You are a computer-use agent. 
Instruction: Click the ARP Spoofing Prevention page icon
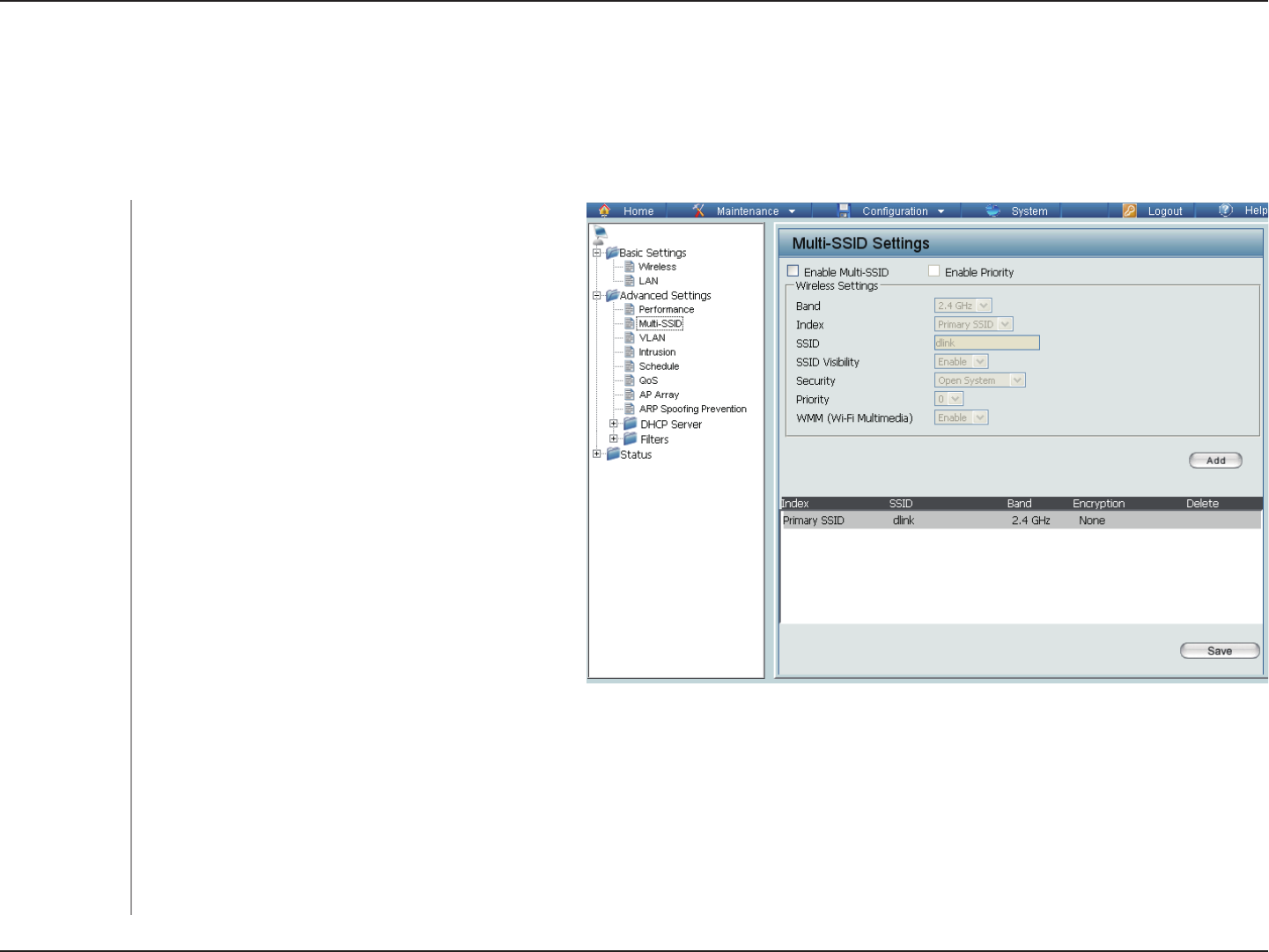630,409
